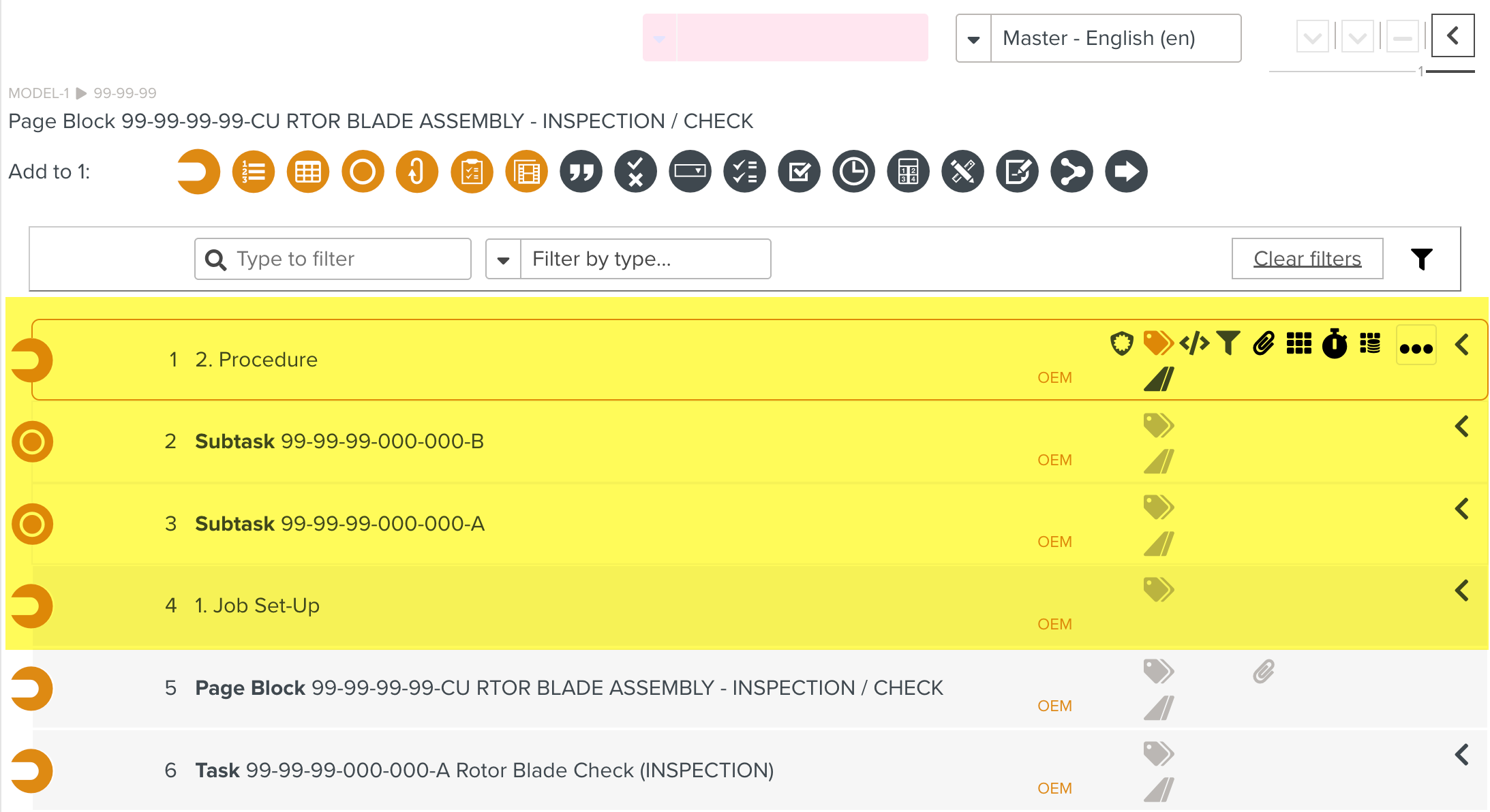Open code view icon on Procedure row

pos(1194,343)
